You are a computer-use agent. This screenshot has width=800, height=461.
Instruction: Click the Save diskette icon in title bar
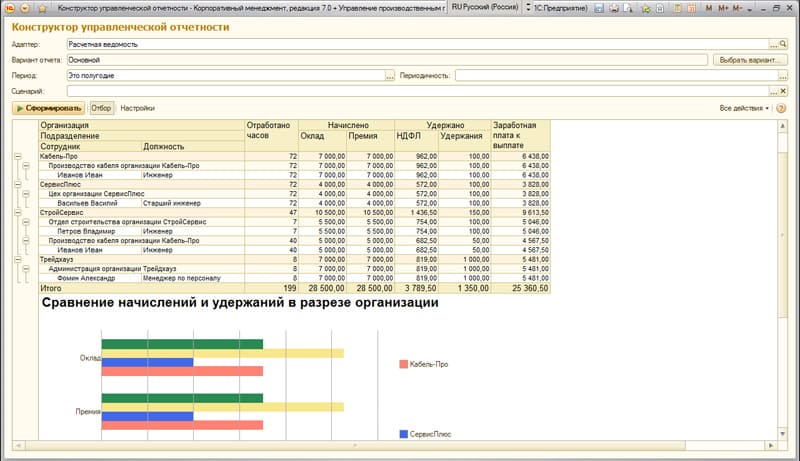point(599,8)
